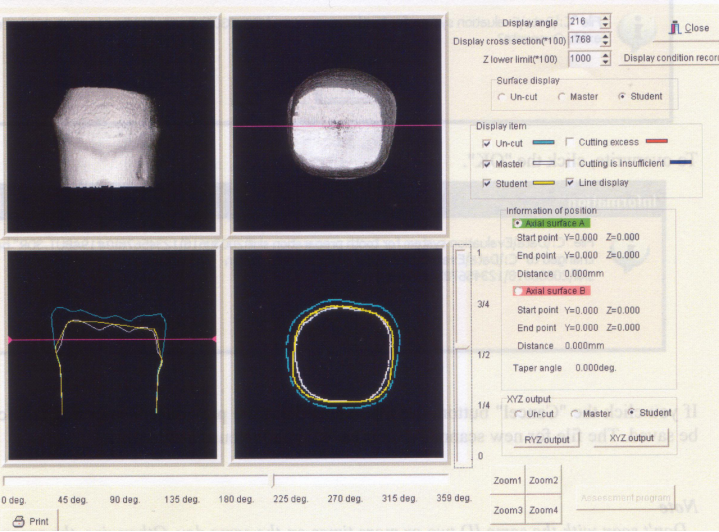Select Axial surface B radio option
Image resolution: width=719 pixels, height=532 pixels.
[518, 291]
